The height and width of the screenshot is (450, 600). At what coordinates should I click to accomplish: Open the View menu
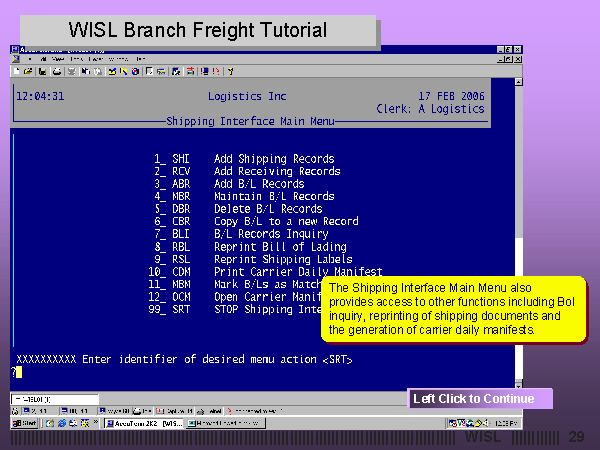58,59
